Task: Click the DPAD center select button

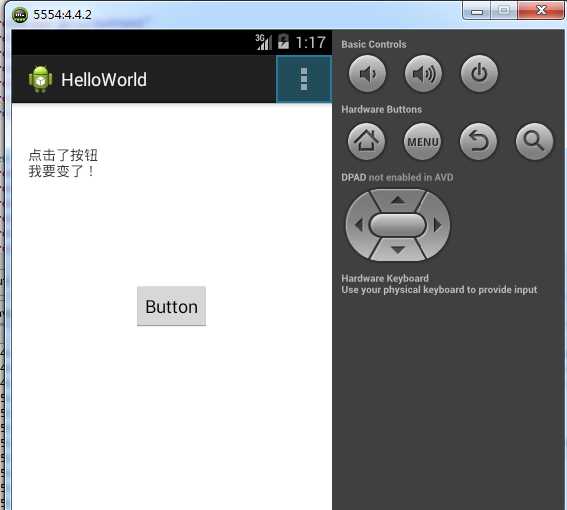Action: 398,225
